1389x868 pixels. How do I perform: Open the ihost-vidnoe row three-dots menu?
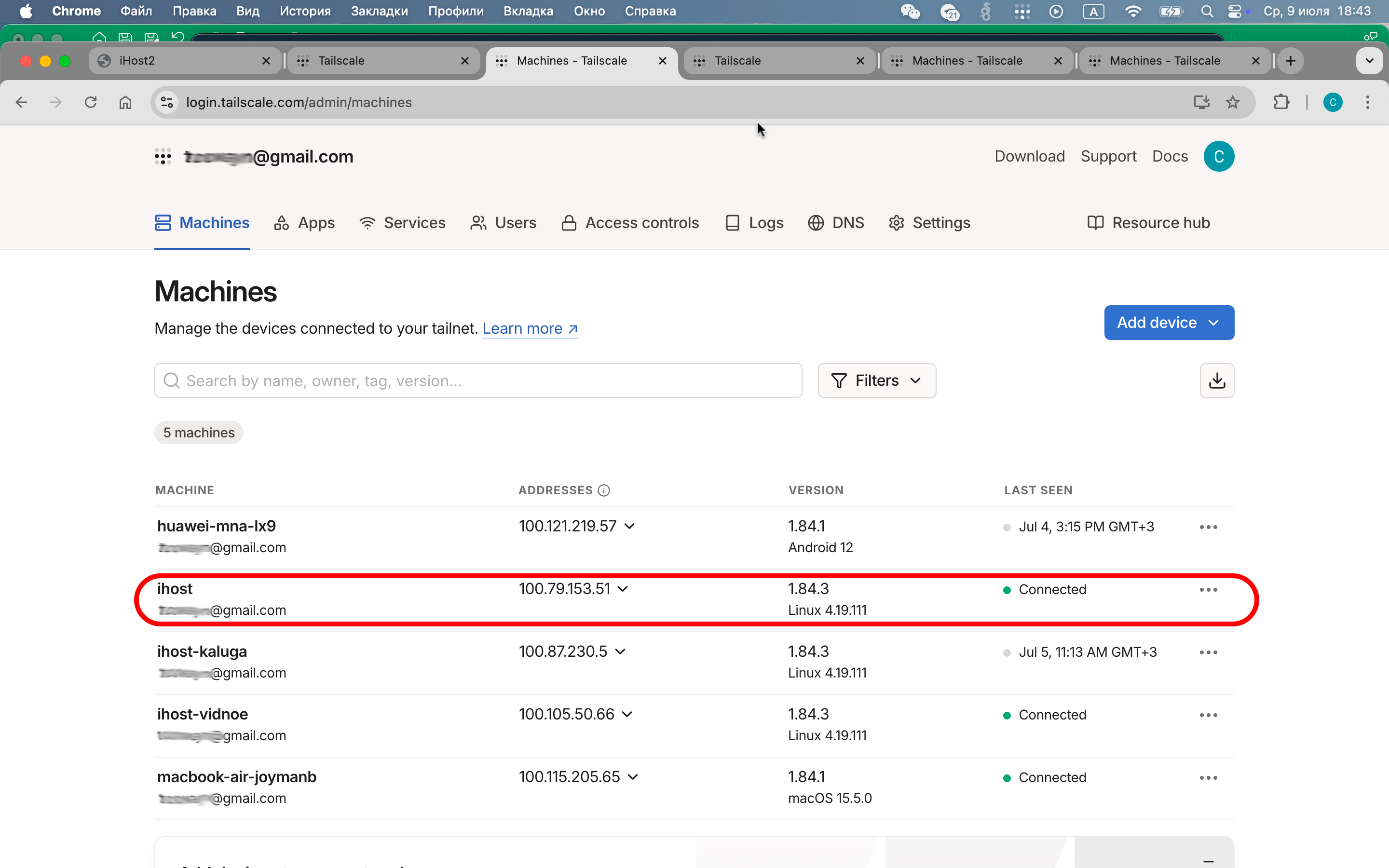coord(1208,715)
